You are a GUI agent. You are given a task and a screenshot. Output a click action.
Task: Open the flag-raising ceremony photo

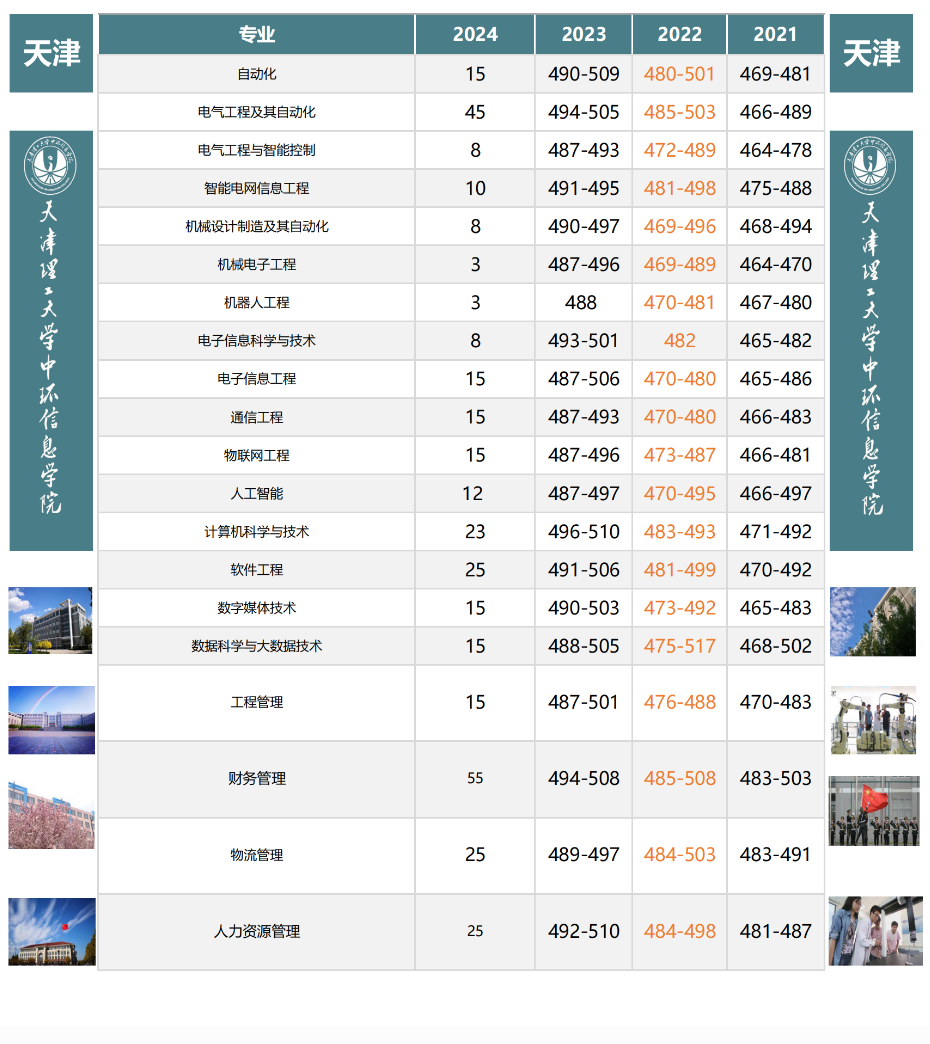[x=874, y=811]
